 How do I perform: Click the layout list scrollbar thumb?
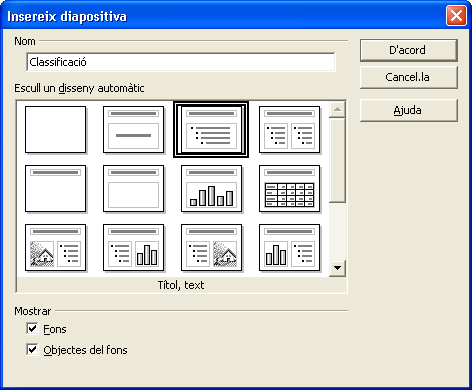(x=337, y=160)
